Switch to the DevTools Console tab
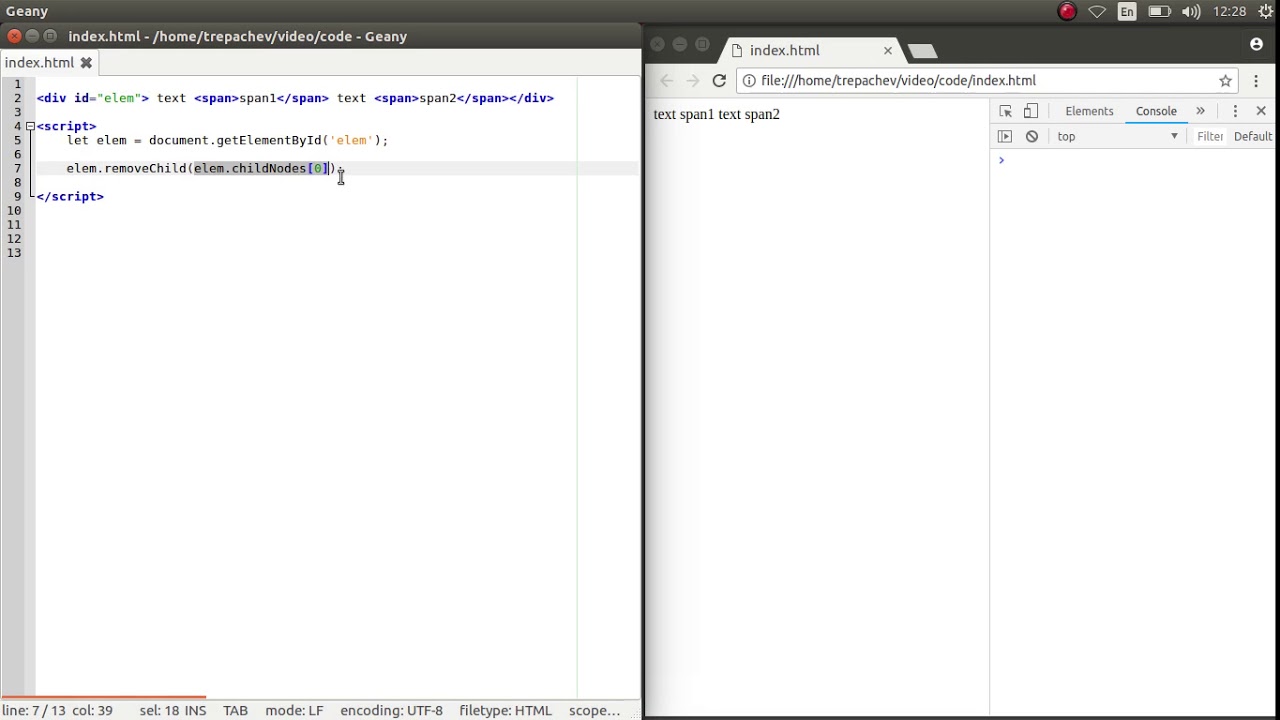Screen dimensions: 1280x720 [1156, 111]
